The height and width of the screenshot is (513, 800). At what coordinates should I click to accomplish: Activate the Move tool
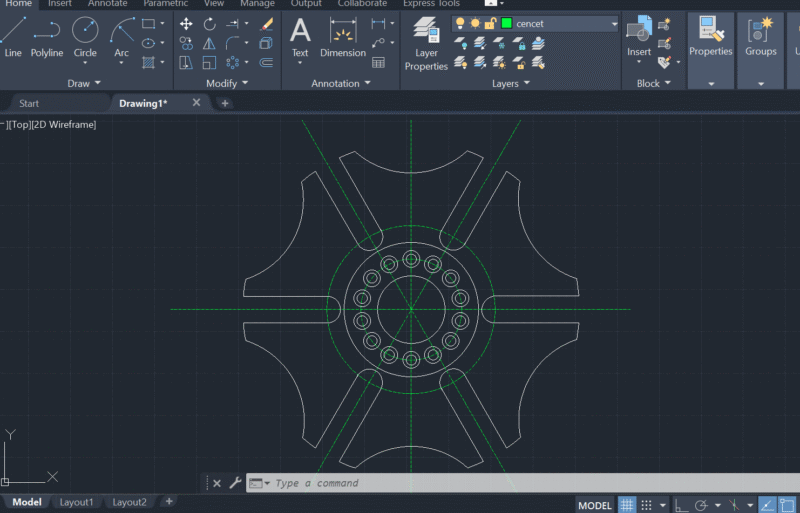(x=186, y=23)
